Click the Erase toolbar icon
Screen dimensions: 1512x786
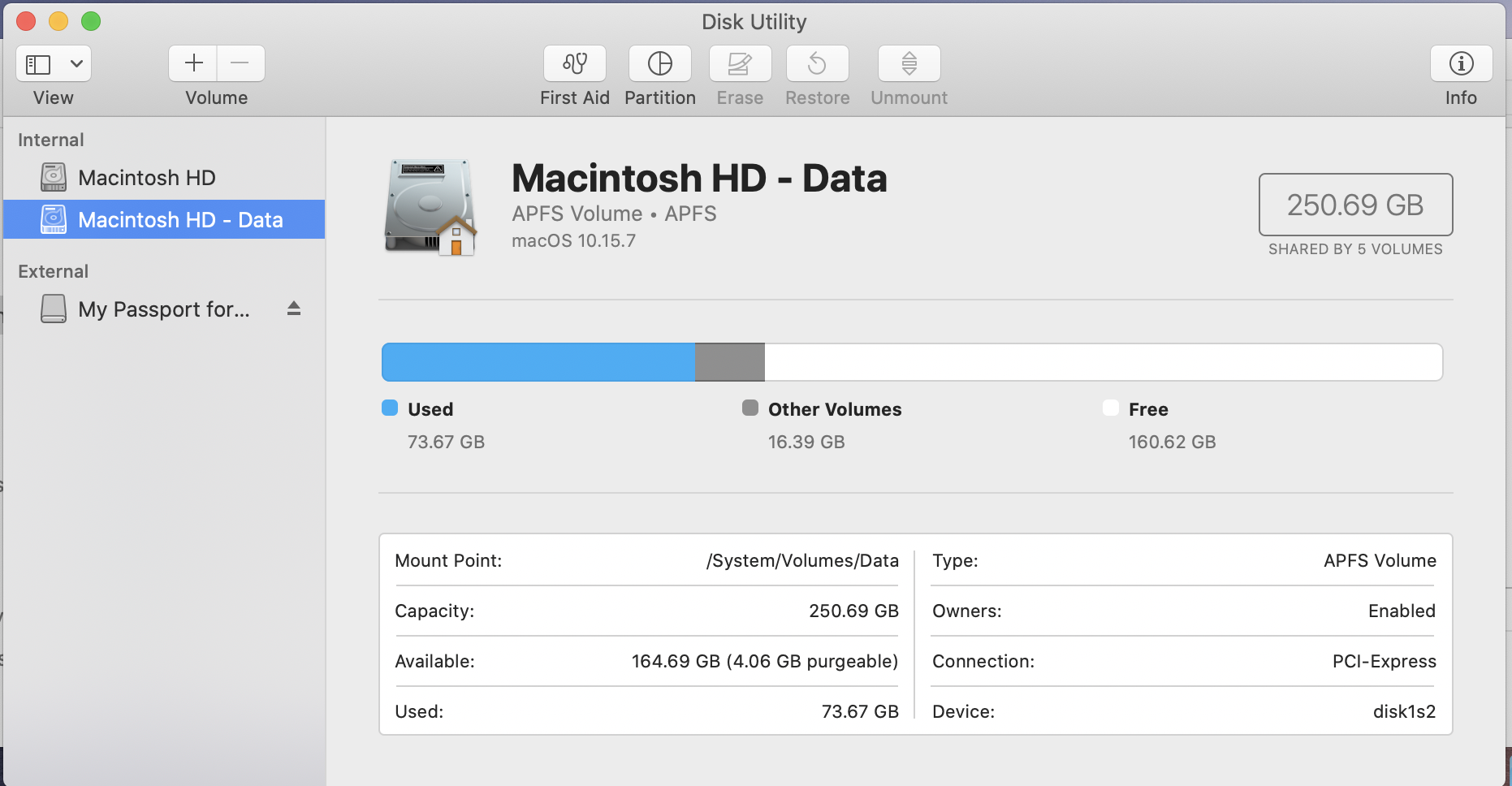[740, 63]
